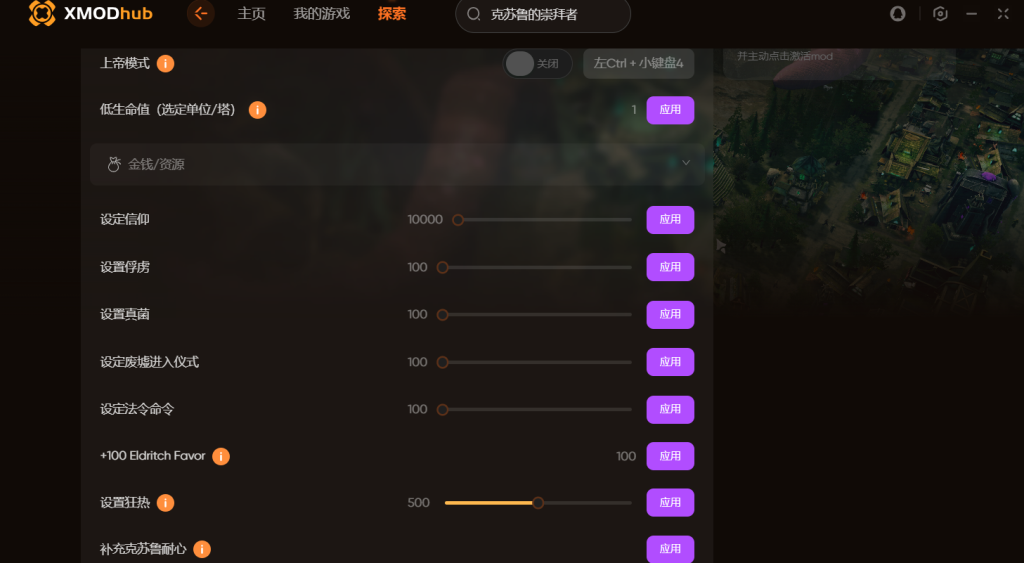Click the 金钱/资源 section header
Screen dimensions: 1024x563
tap(397, 165)
